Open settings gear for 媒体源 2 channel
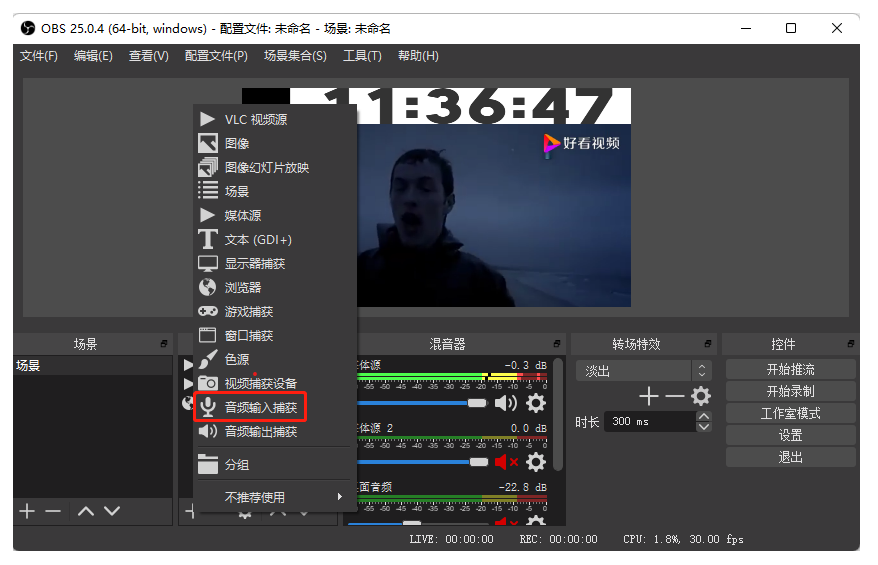The width and height of the screenshot is (878, 565). point(536,462)
